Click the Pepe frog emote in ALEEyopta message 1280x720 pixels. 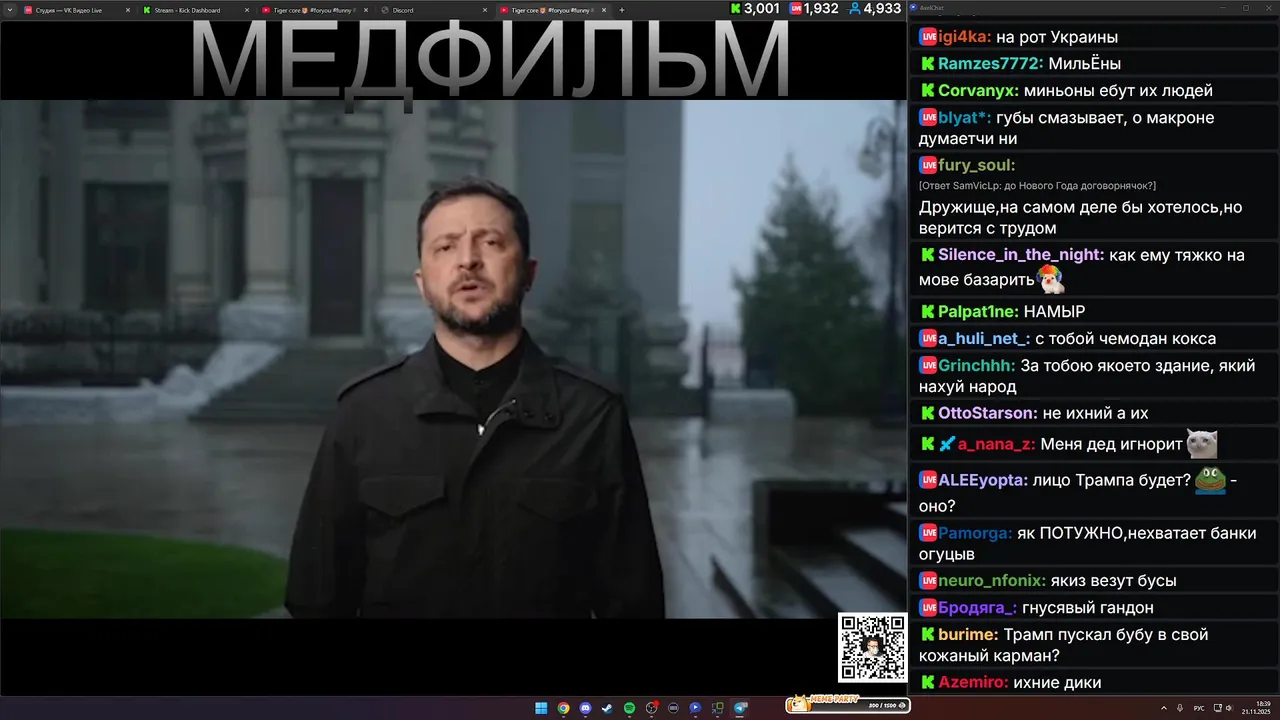[x=1210, y=479]
